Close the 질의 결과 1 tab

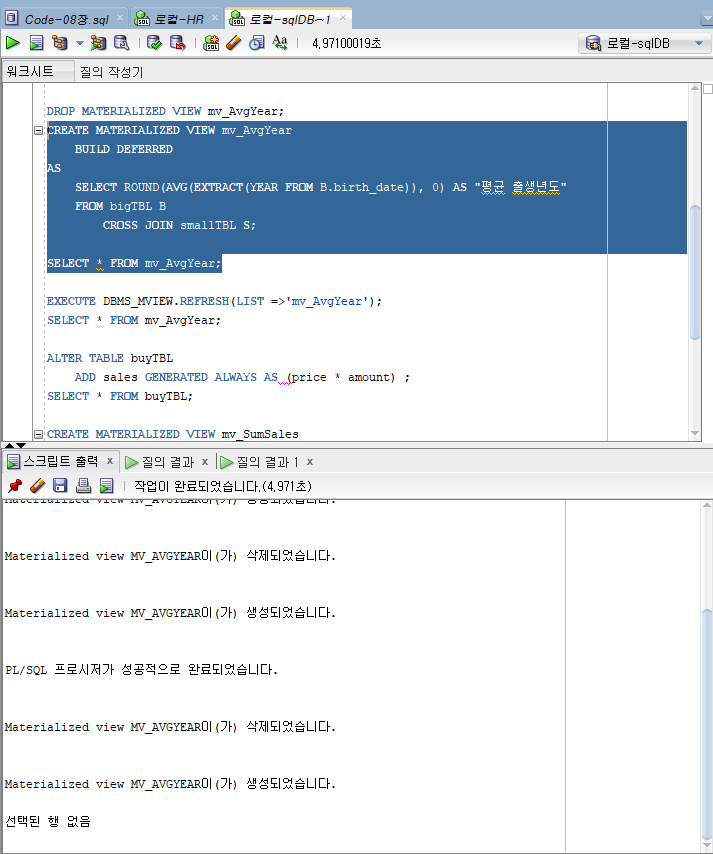click(x=310, y=462)
